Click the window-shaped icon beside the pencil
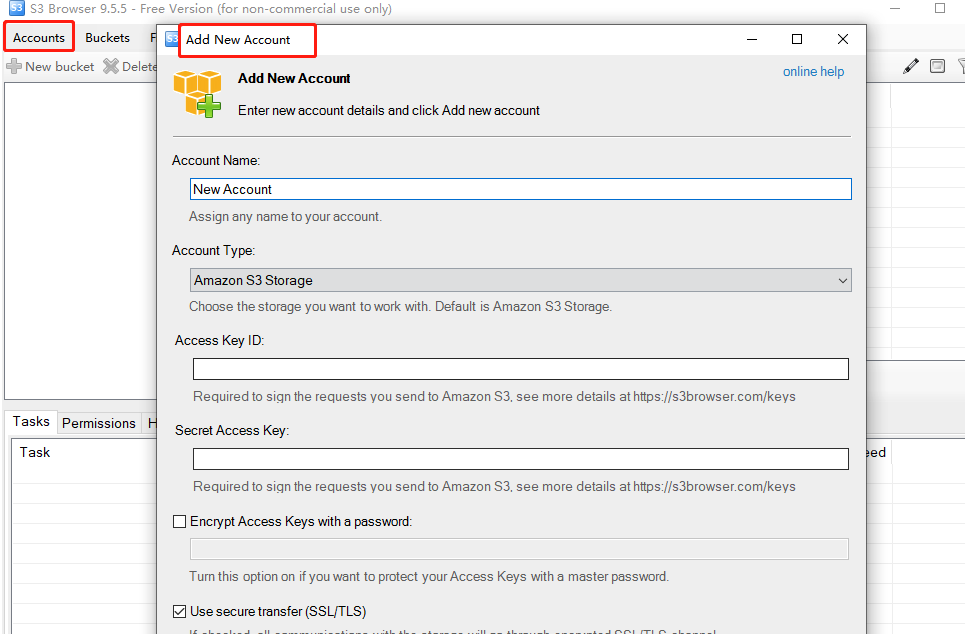This screenshot has width=965, height=634. 937,66
